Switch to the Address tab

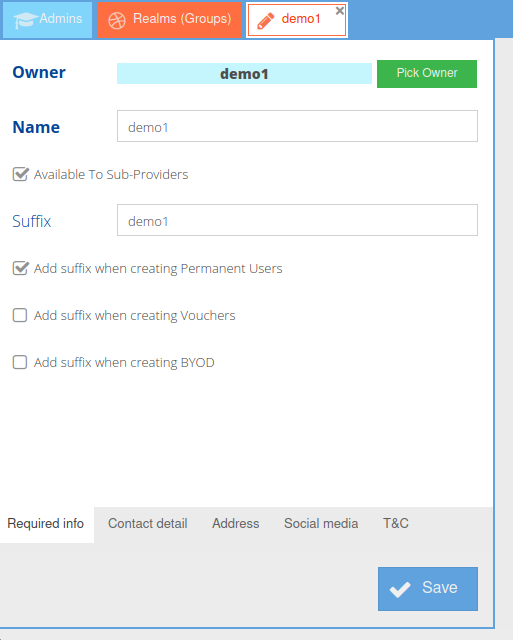point(235,524)
